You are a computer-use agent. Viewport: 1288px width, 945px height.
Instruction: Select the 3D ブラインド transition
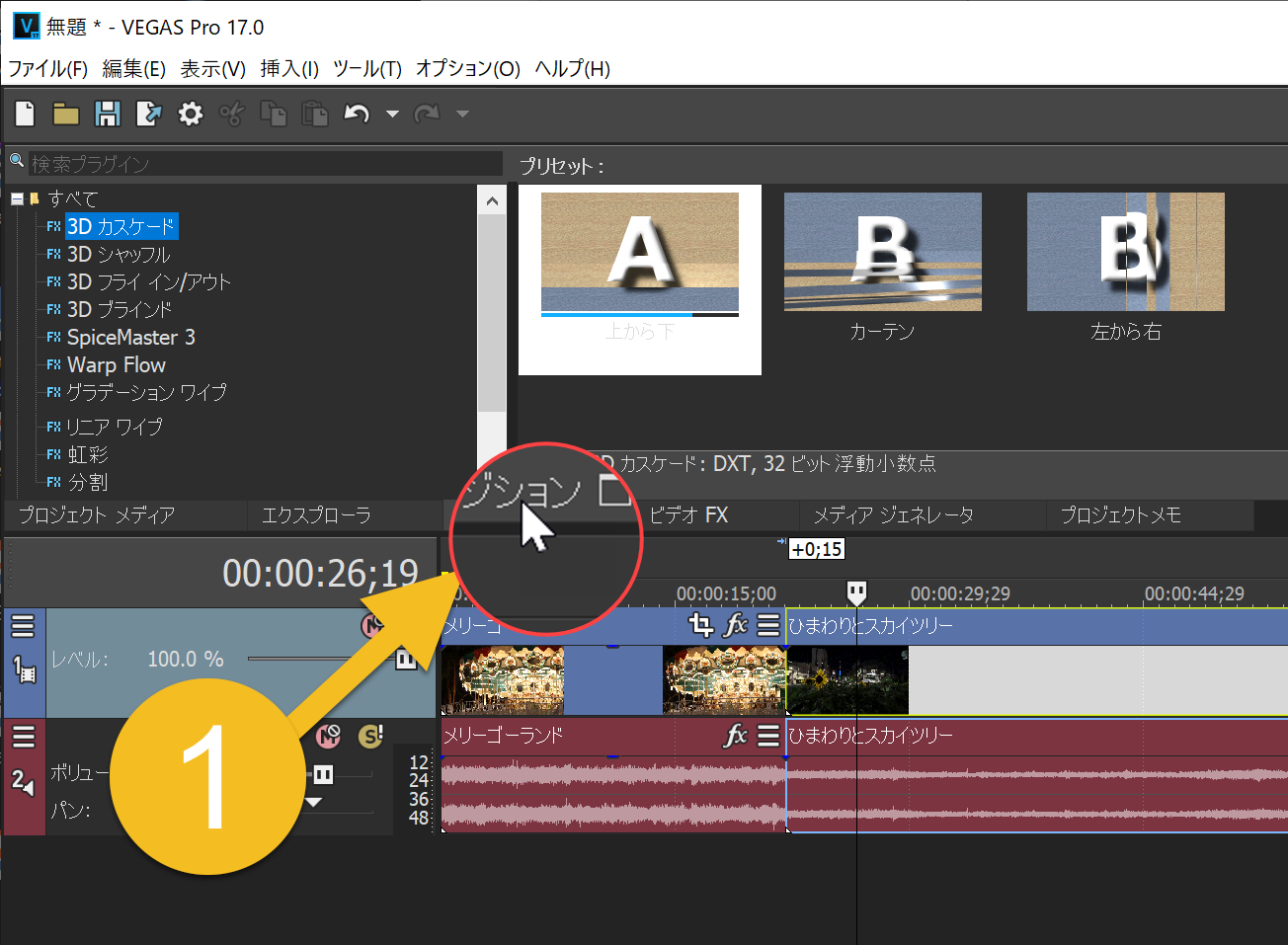[x=120, y=309]
